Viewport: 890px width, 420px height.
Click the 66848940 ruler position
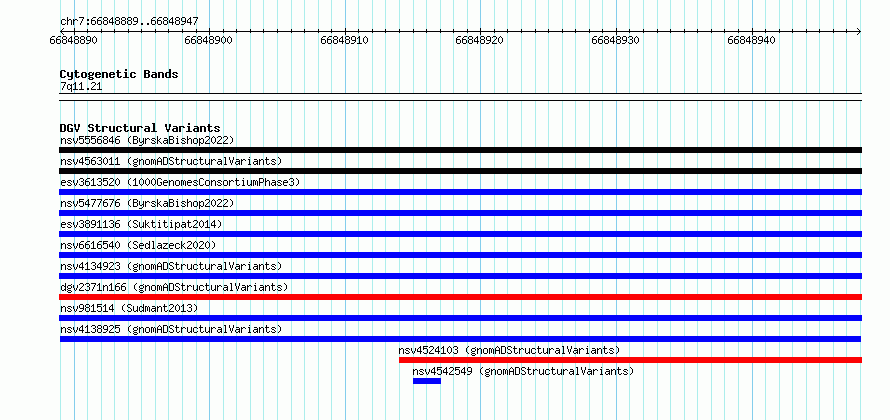click(752, 40)
